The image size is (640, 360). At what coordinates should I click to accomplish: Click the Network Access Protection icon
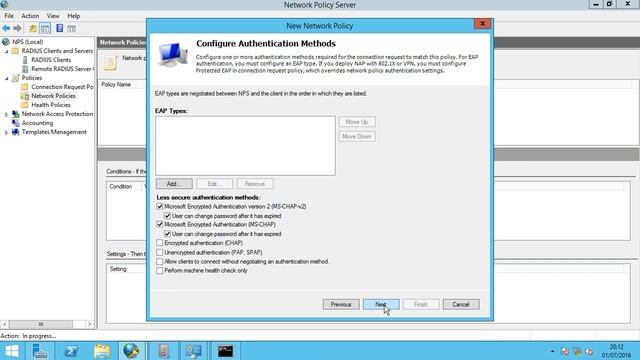pyautogui.click(x=16, y=114)
